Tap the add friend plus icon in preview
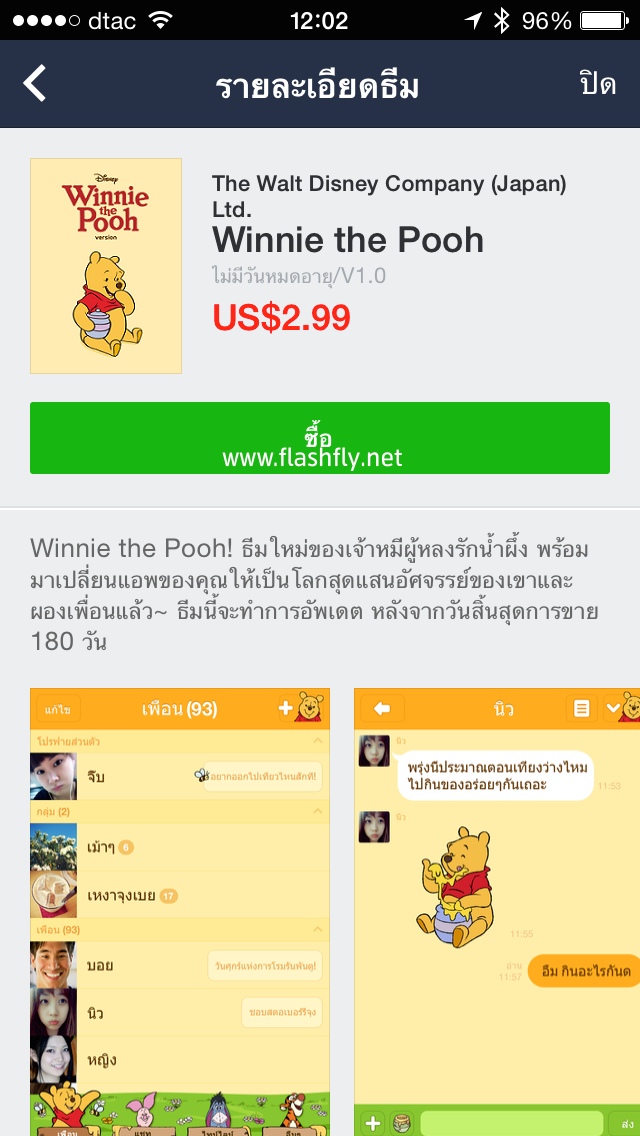Screen dimensions: 640x1136 [x=286, y=708]
